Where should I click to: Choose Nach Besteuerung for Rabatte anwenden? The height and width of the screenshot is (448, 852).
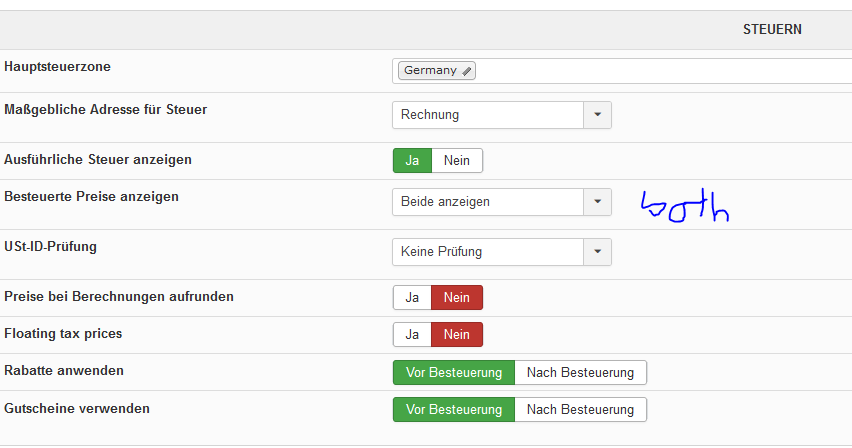point(580,373)
